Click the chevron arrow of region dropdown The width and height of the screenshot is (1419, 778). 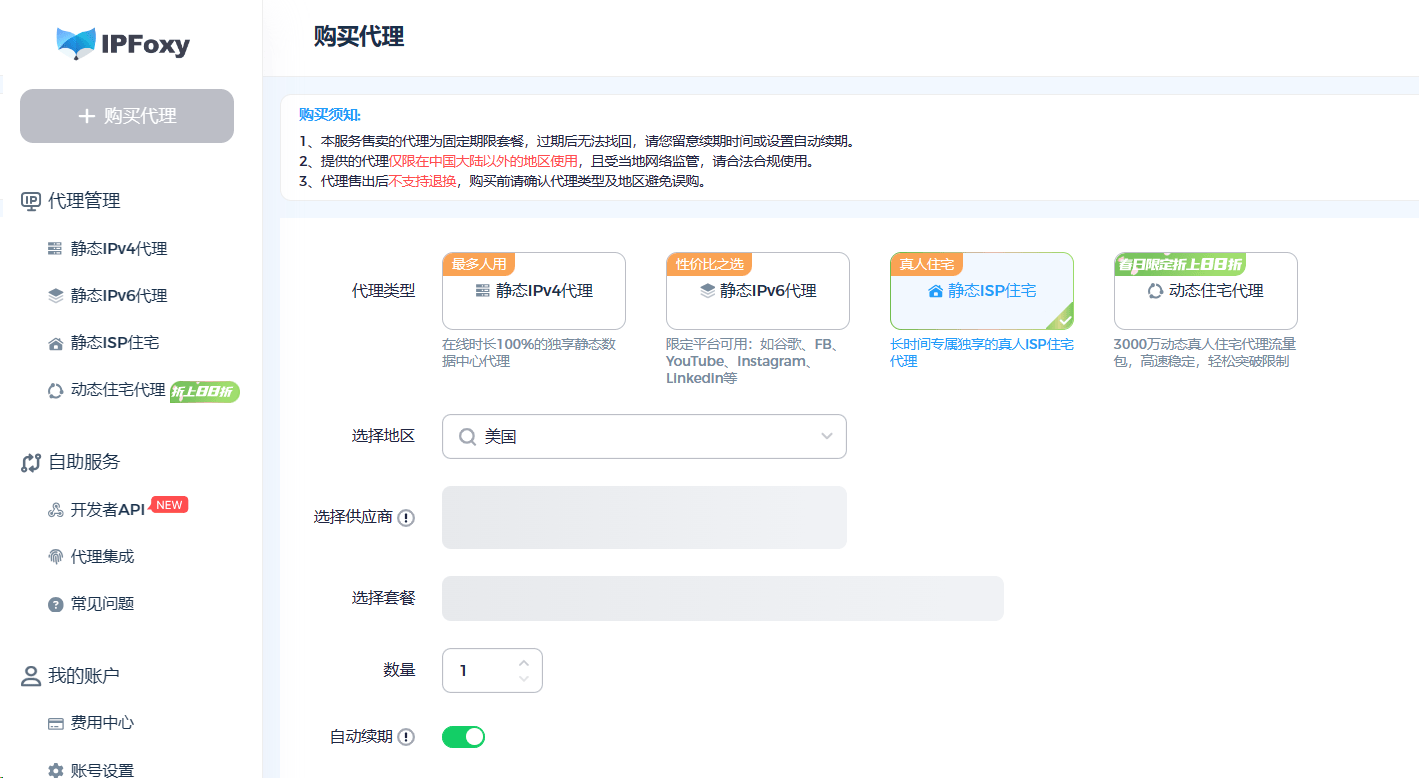click(x=827, y=437)
